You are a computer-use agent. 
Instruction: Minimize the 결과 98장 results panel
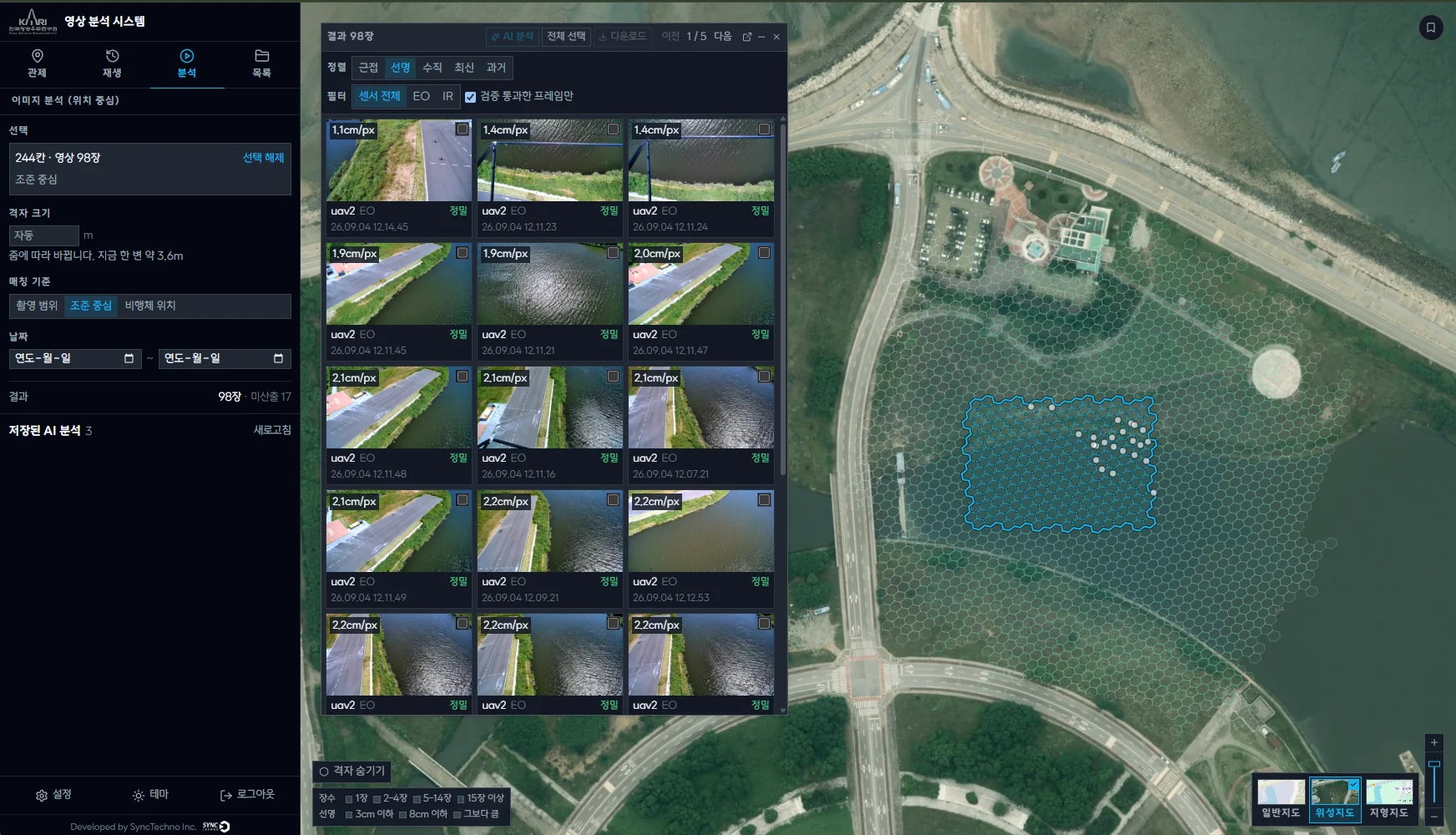(761, 37)
